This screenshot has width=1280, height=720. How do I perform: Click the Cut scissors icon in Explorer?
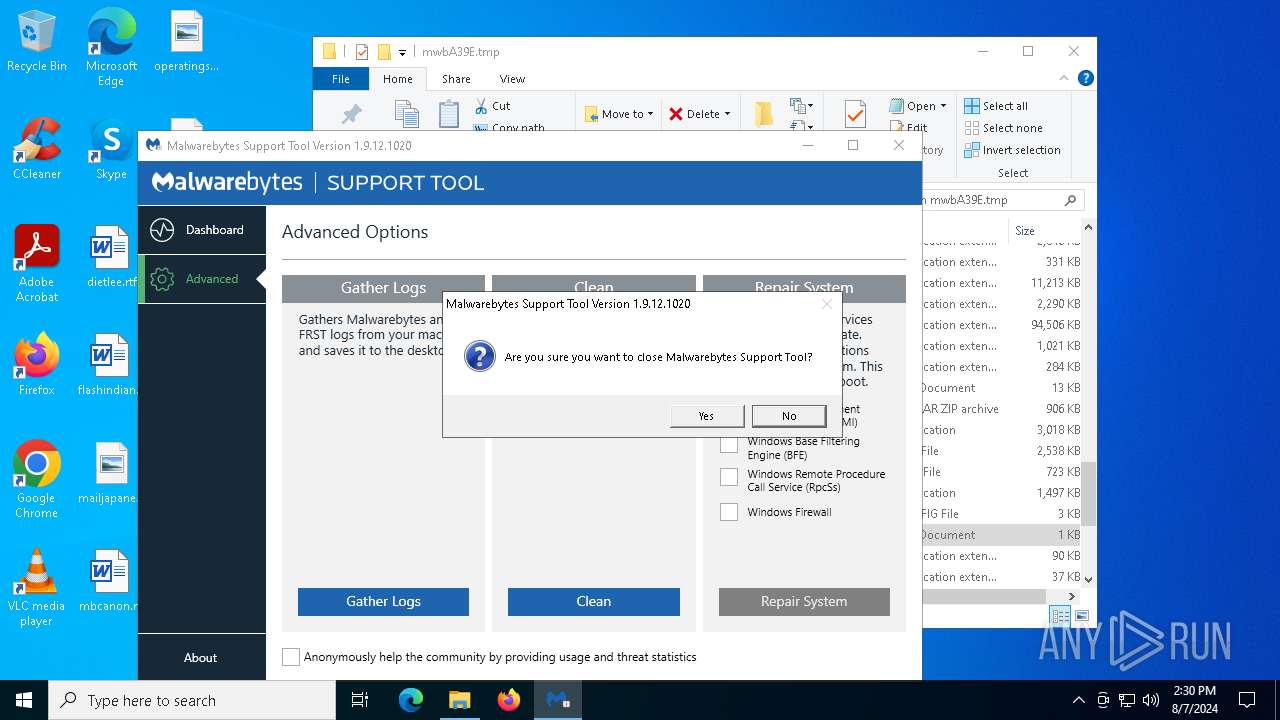point(480,106)
